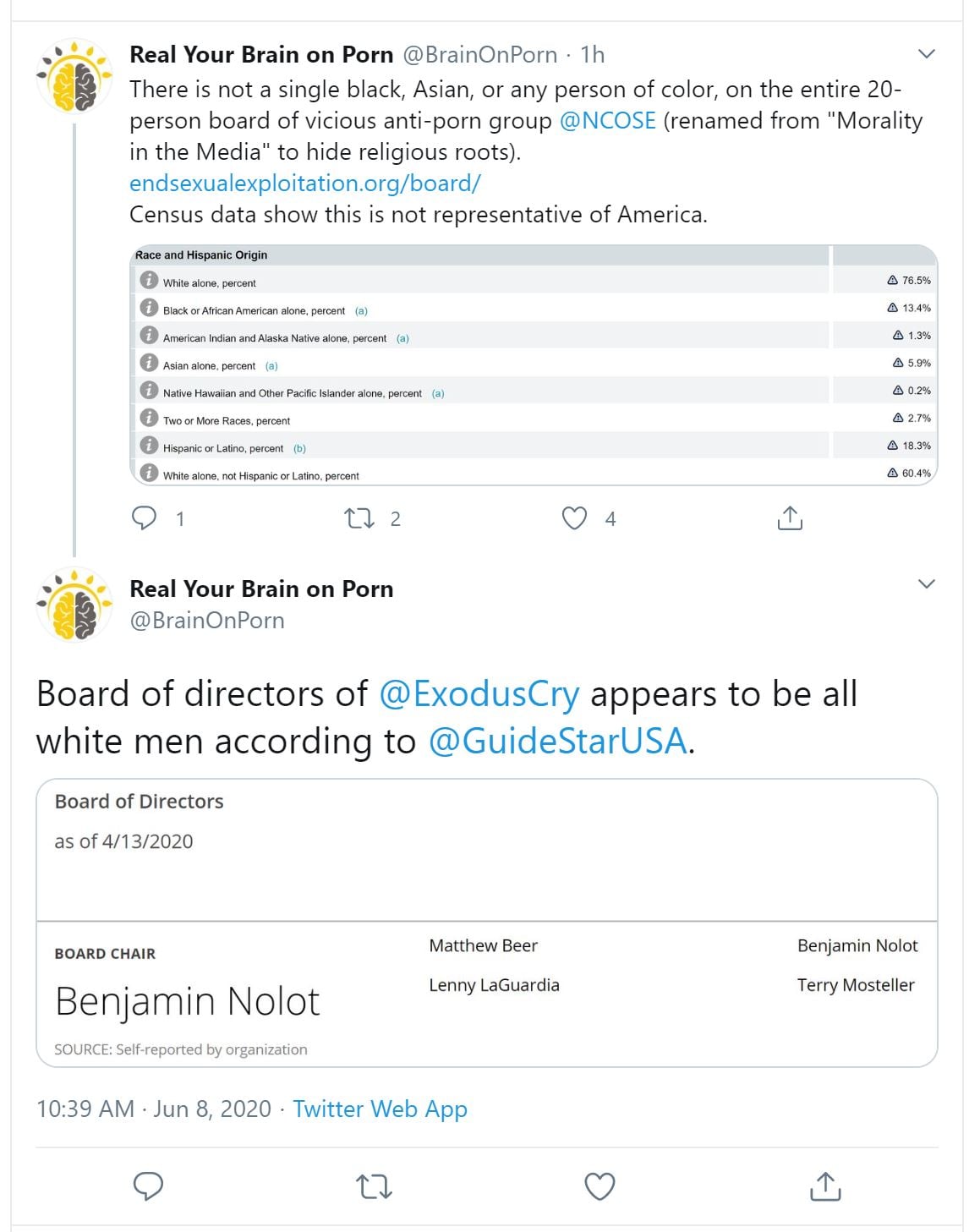Open the endsexualexploitation.org/board/ link
This screenshot has width=980, height=1232.
(x=304, y=183)
